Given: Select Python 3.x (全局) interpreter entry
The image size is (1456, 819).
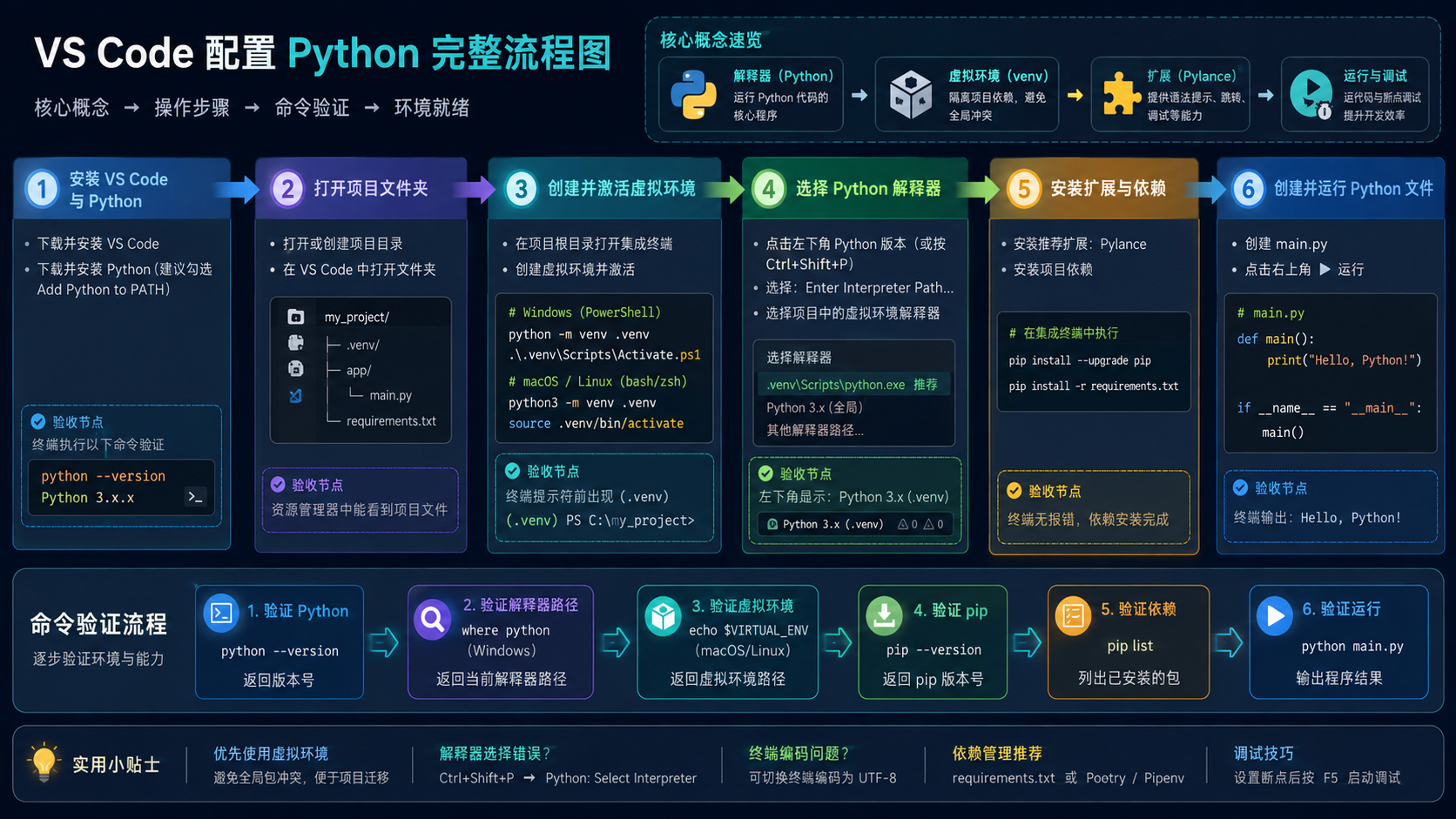Looking at the screenshot, I should [x=815, y=407].
